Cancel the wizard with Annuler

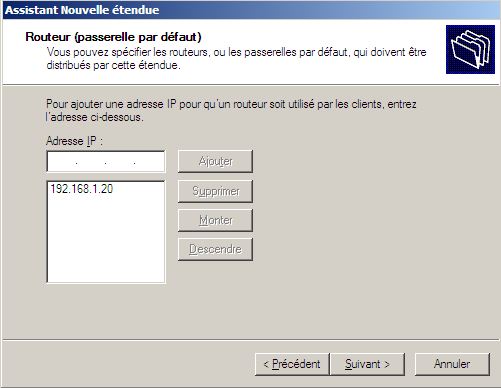click(452, 364)
